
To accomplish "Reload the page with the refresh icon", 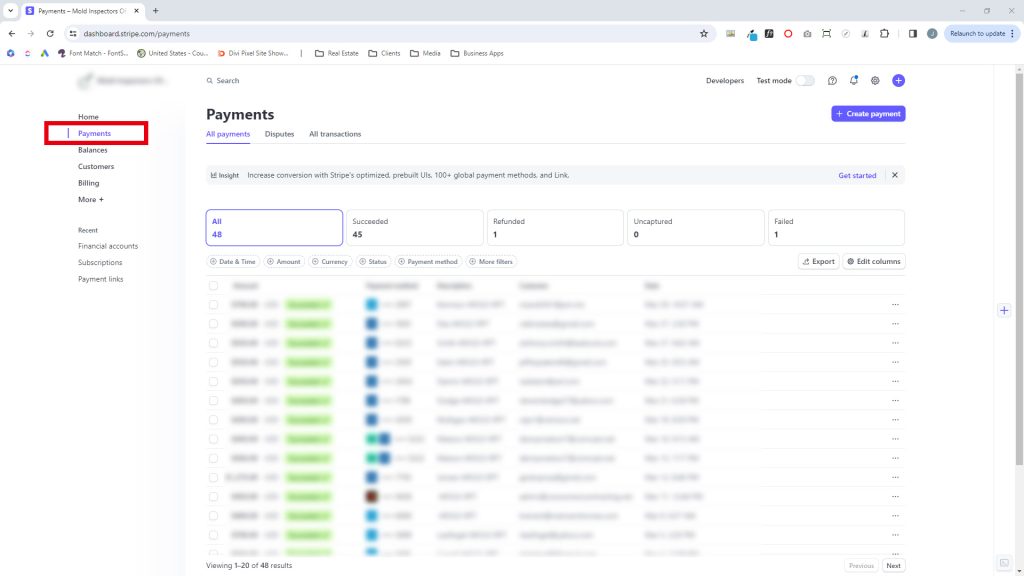I will [x=50, y=33].
